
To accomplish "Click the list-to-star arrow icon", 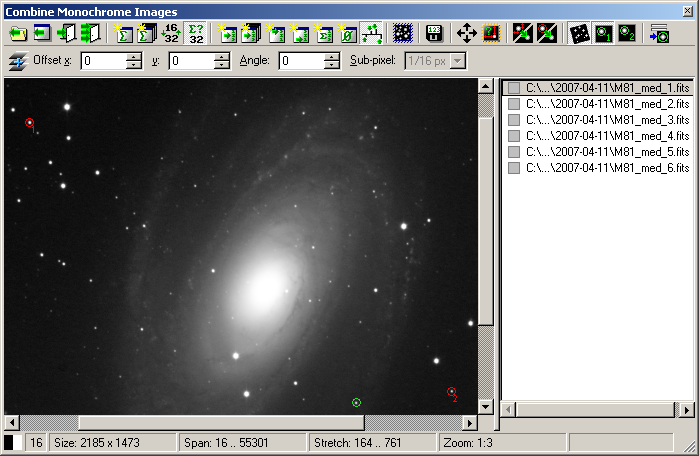I will pos(659,33).
